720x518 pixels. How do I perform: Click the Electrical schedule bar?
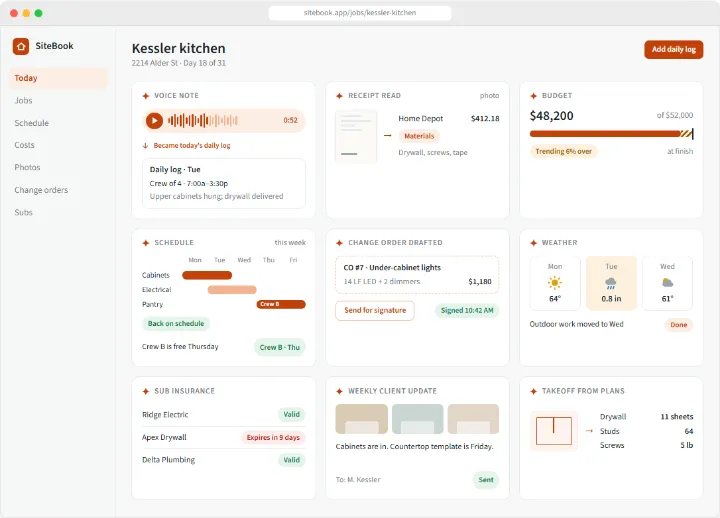click(x=232, y=290)
